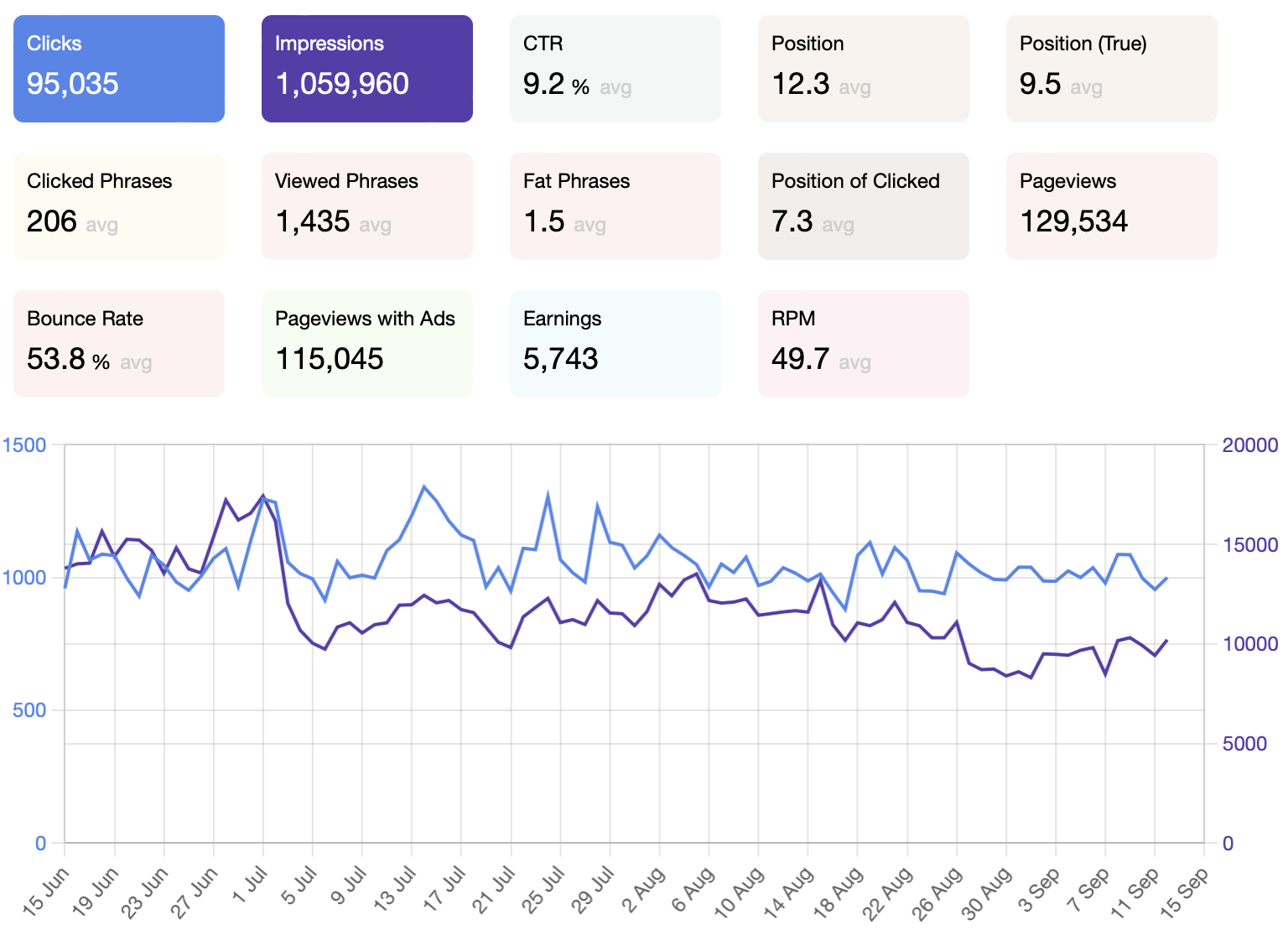Viewport: 1288px width, 951px height.
Task: Click the RPM 49.7 card
Action: pos(864,344)
